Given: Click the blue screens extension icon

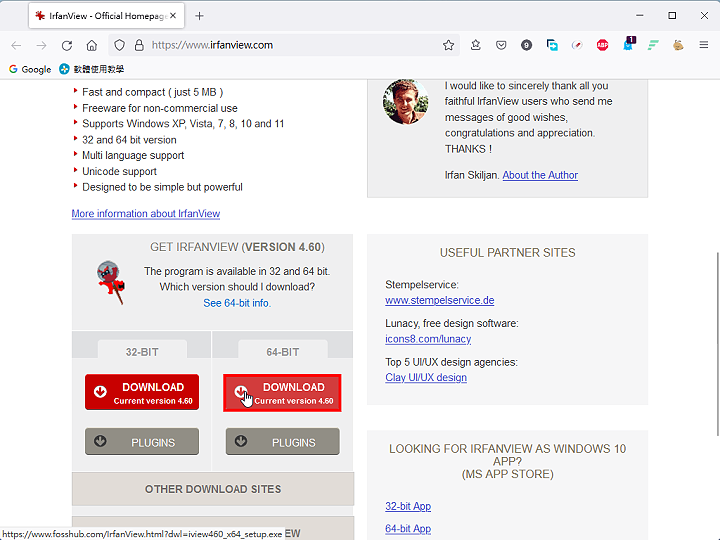Looking at the screenshot, I should [x=552, y=45].
